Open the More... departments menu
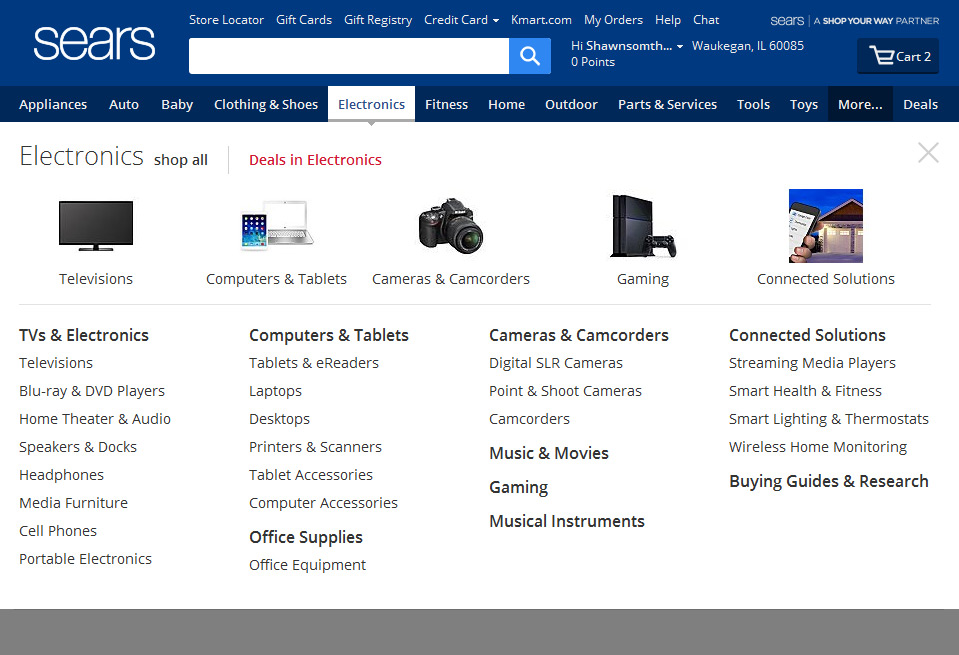 pyautogui.click(x=860, y=105)
